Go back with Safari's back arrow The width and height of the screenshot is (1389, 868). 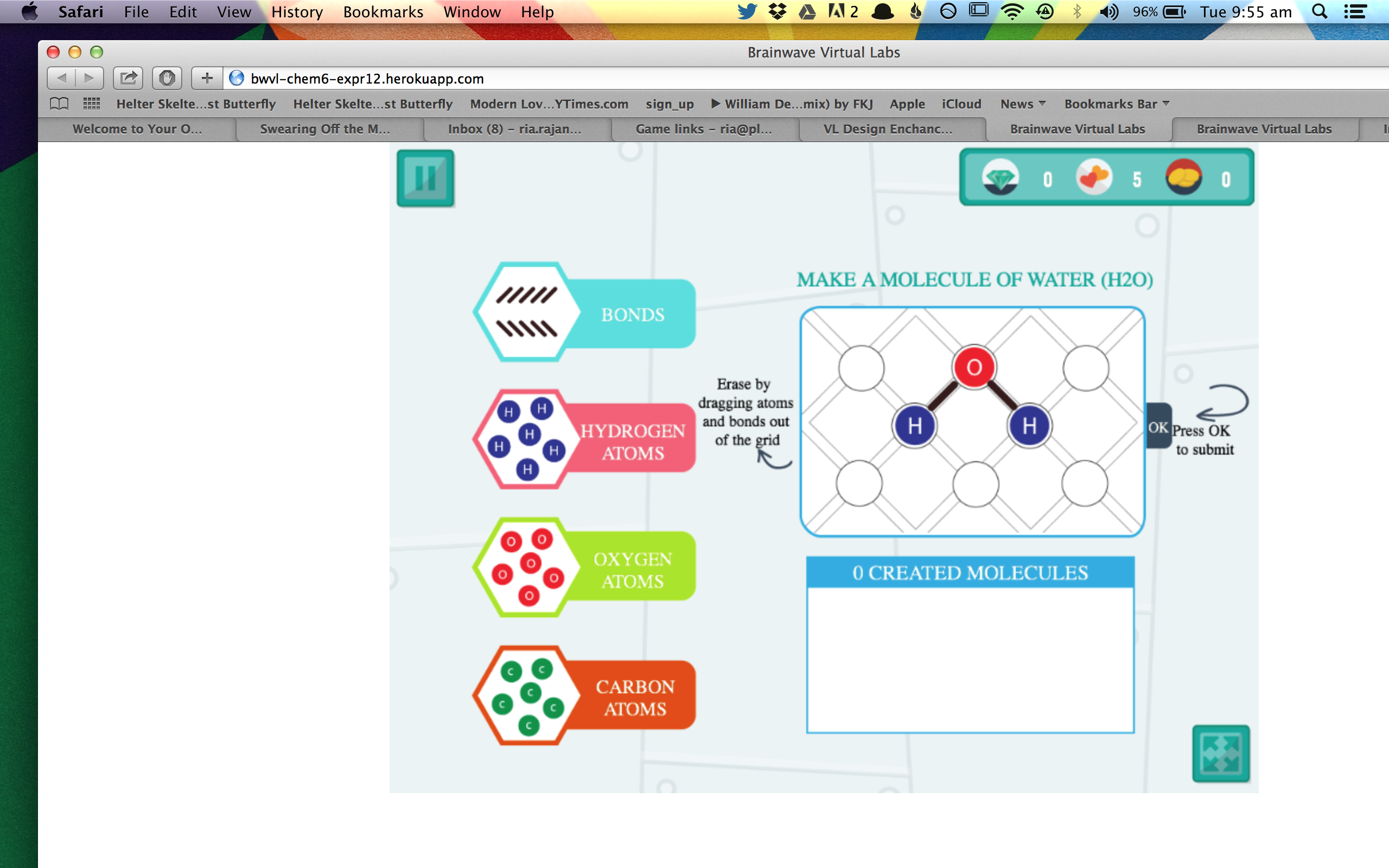(61, 78)
